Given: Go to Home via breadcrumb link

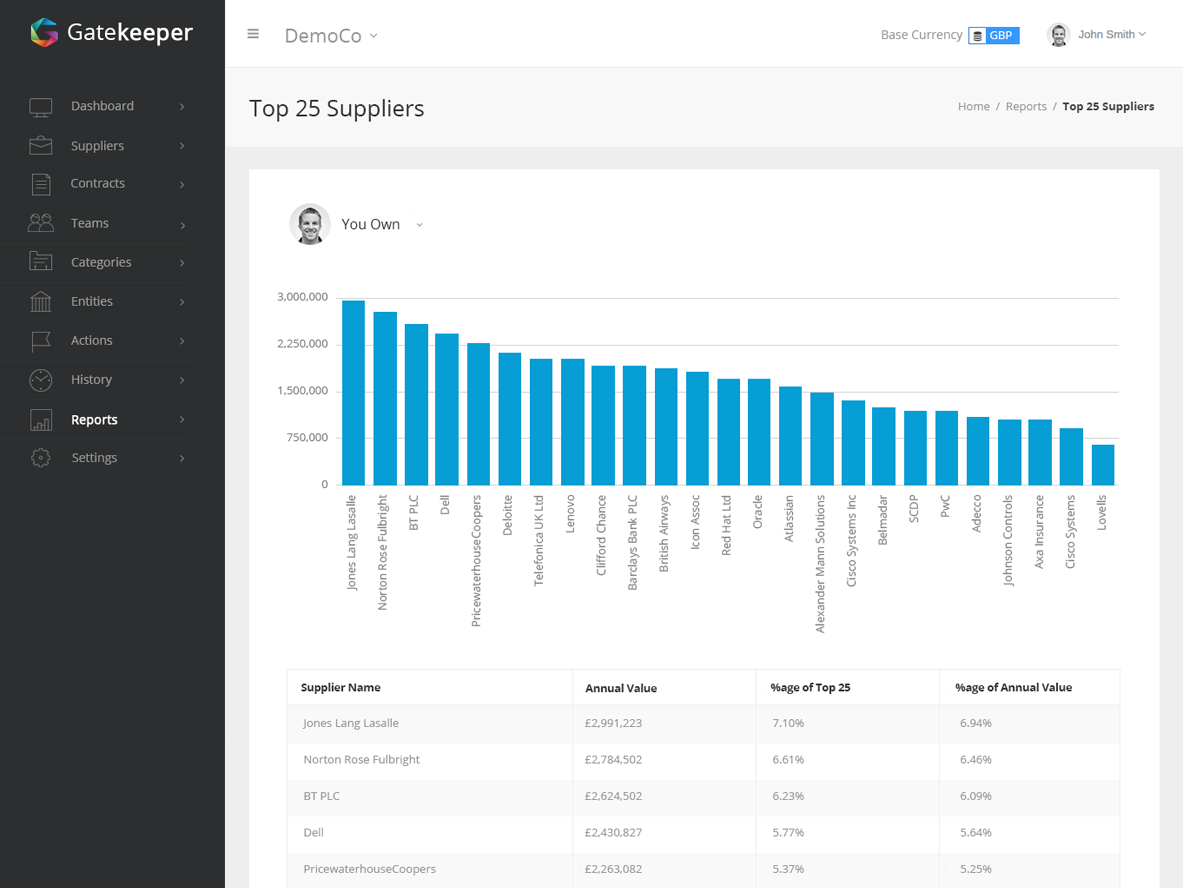Looking at the screenshot, I should 973,106.
